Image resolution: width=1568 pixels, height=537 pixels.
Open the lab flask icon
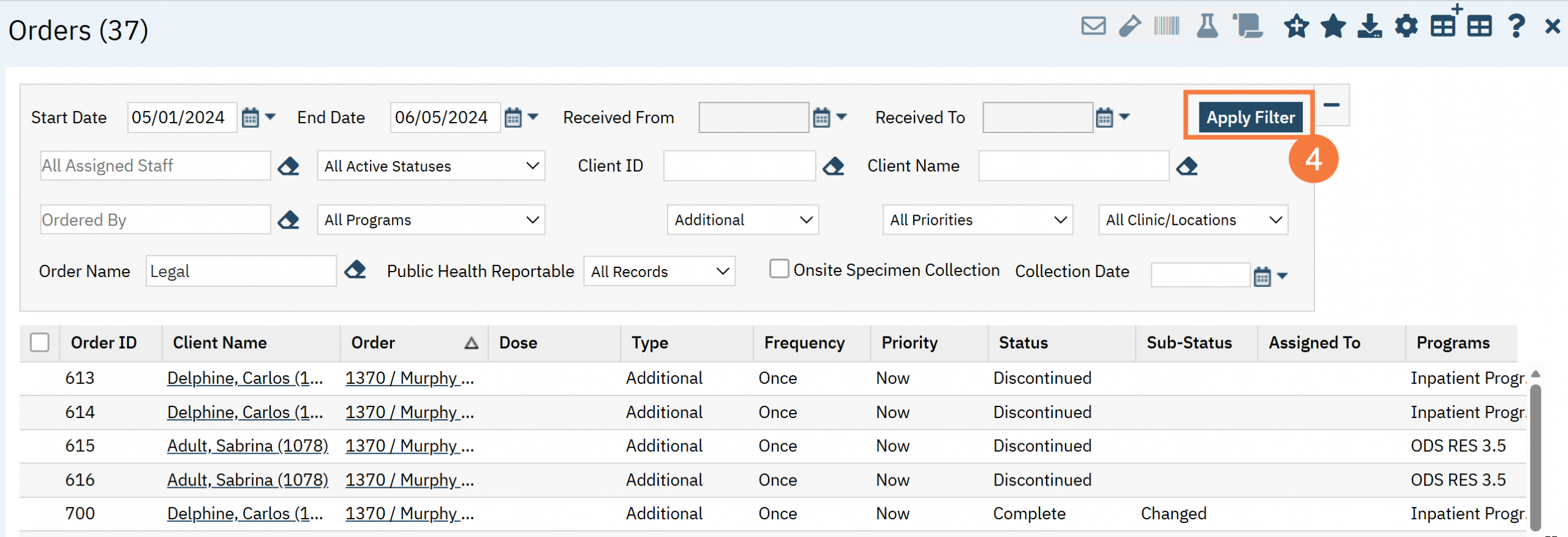tap(1207, 26)
